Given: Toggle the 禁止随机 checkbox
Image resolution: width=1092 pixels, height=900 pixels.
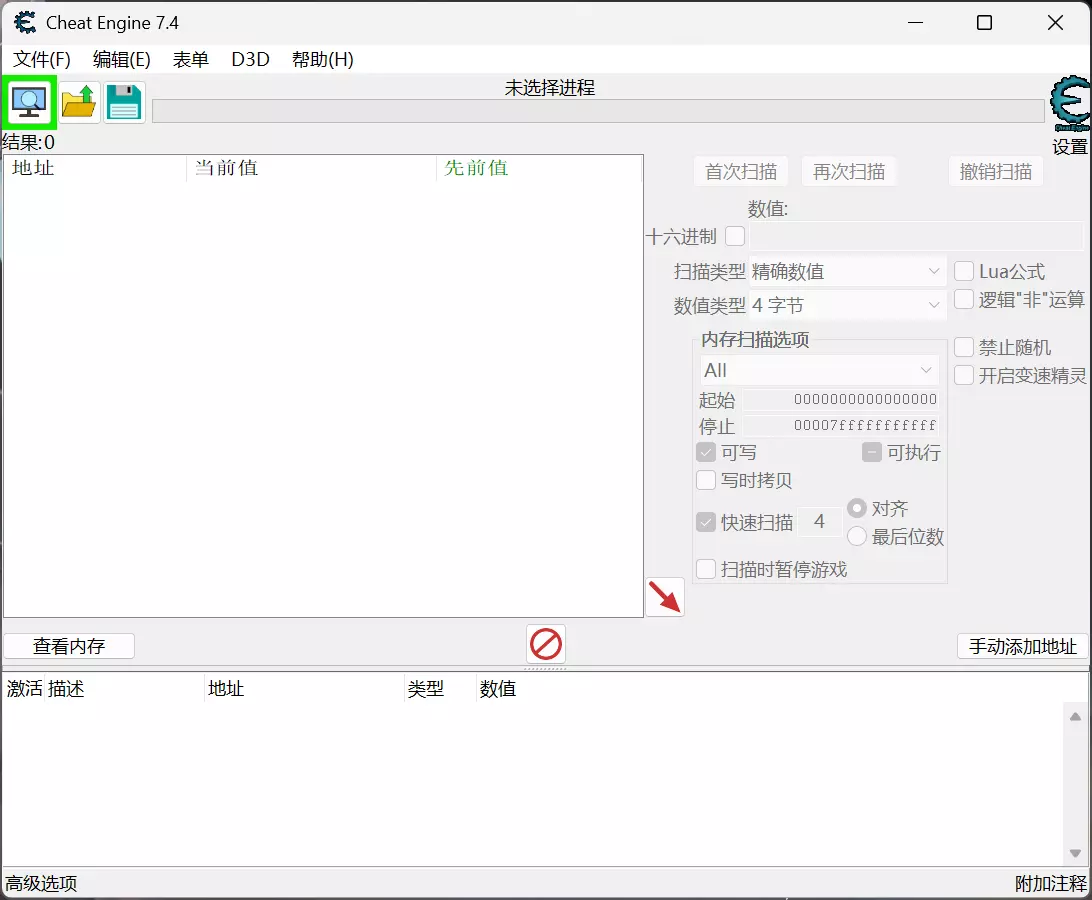Looking at the screenshot, I should (964, 347).
